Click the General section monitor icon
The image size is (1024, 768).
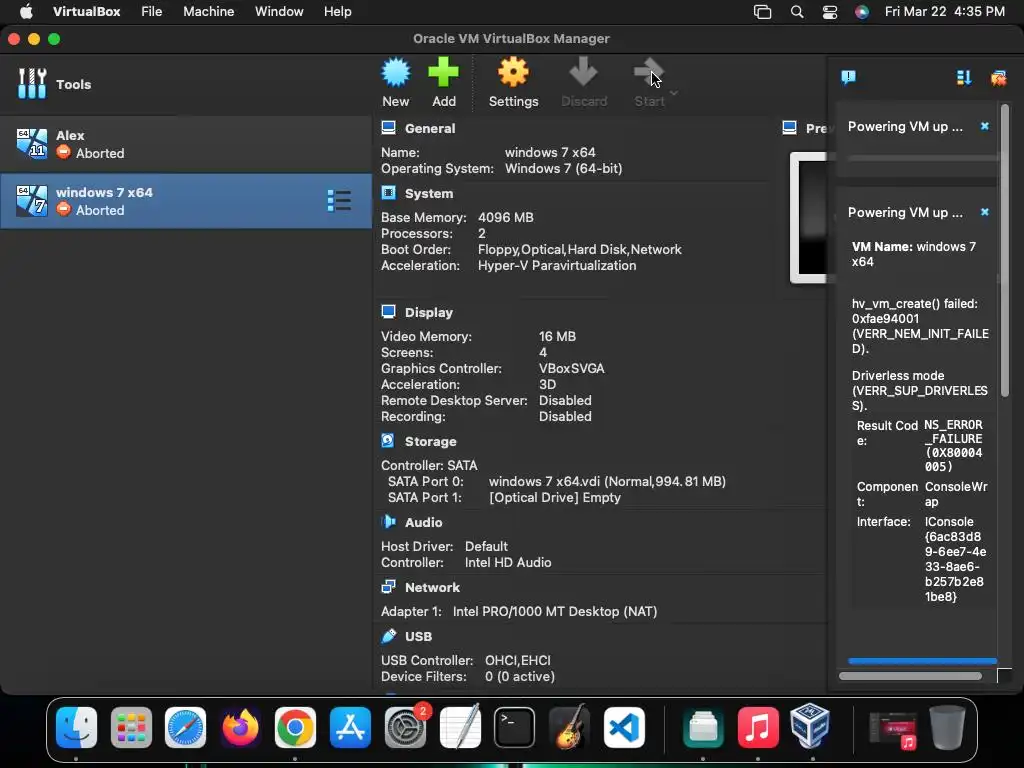click(389, 127)
